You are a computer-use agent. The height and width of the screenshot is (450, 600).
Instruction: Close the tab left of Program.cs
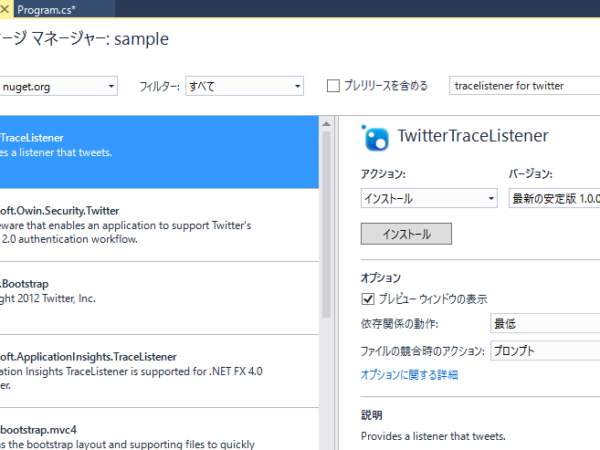5,8
